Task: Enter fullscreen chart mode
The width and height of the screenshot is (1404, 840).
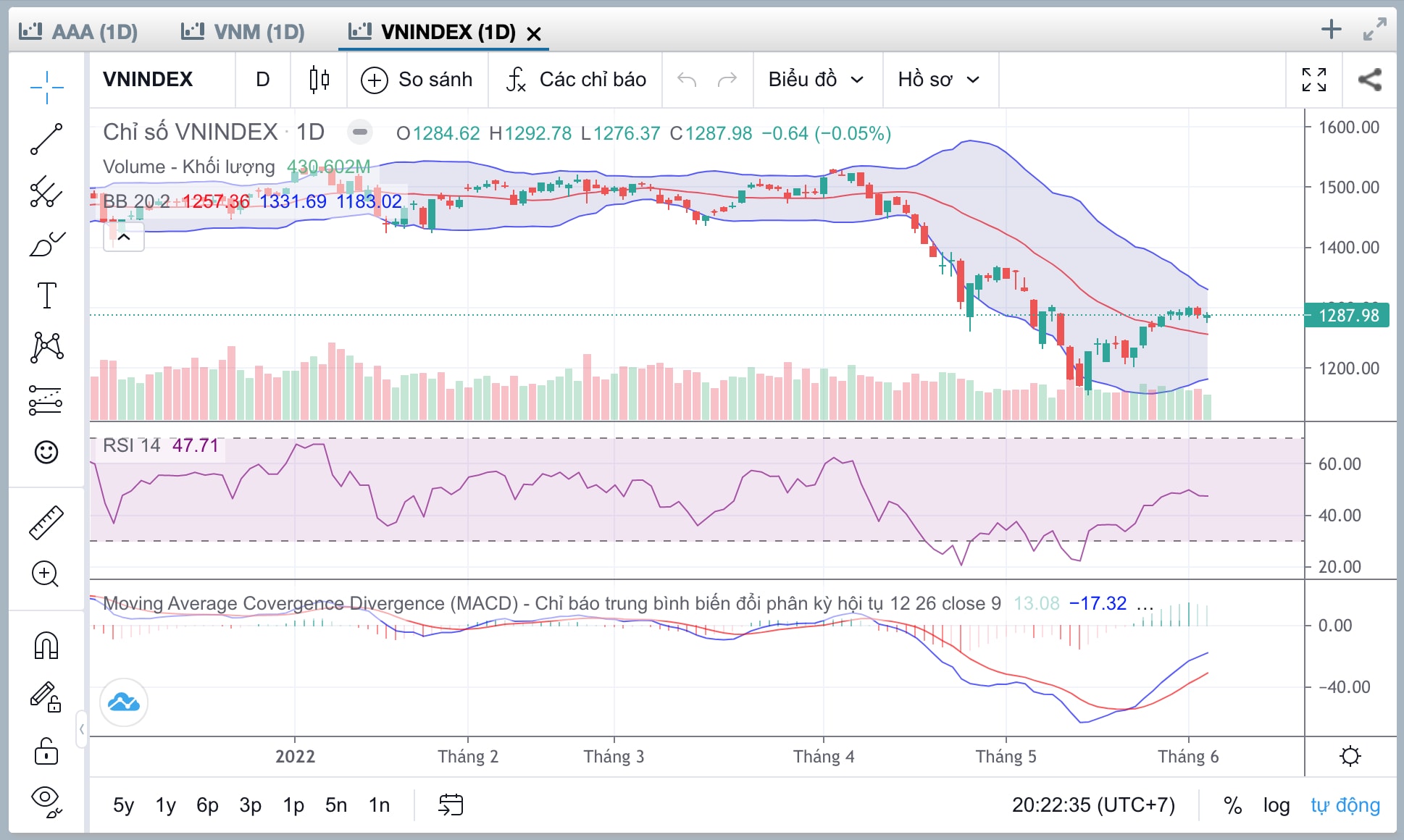Action: tap(1314, 80)
